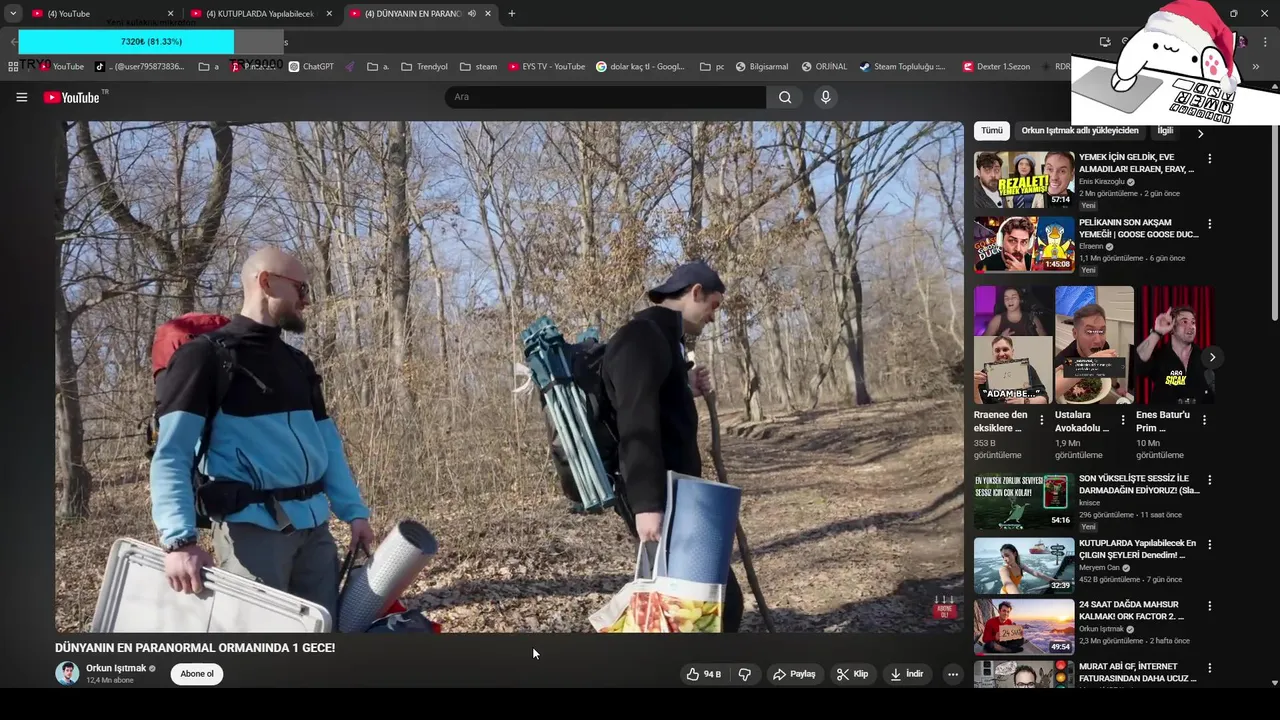1280x720 pixels.
Task: Open 24 SAAT DAĞDA MAHSUR thumbnail
Action: [1024, 626]
